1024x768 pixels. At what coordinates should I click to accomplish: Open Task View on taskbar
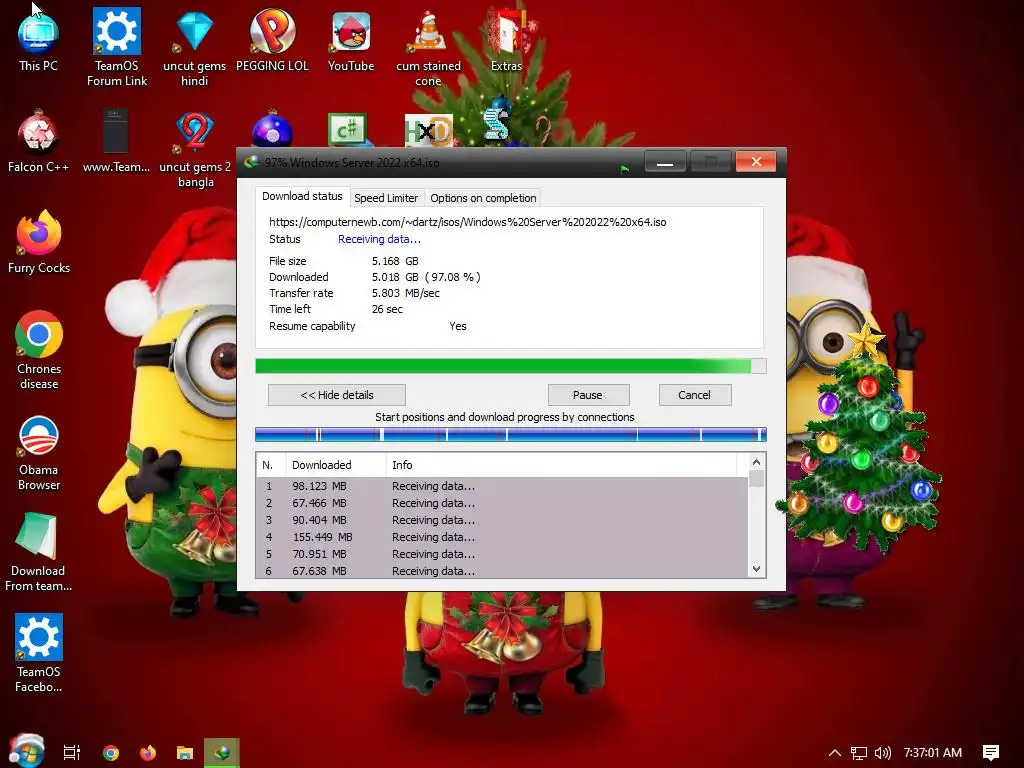click(x=72, y=752)
